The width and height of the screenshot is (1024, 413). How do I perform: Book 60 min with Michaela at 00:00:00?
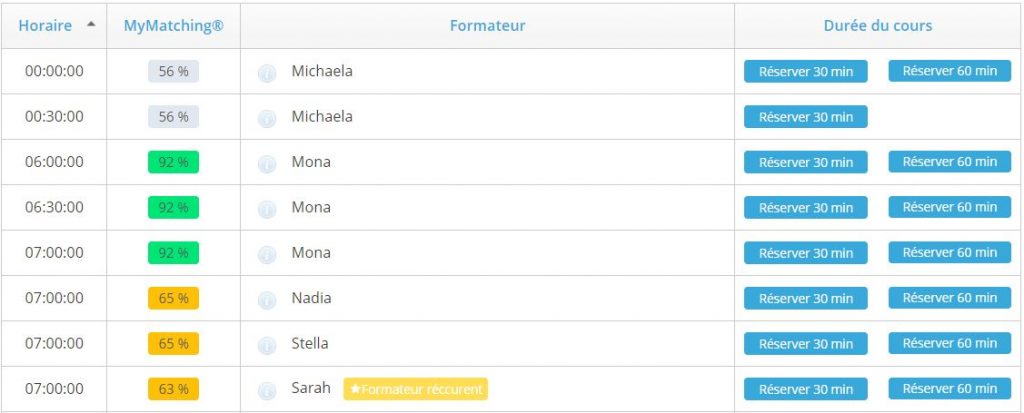(950, 71)
